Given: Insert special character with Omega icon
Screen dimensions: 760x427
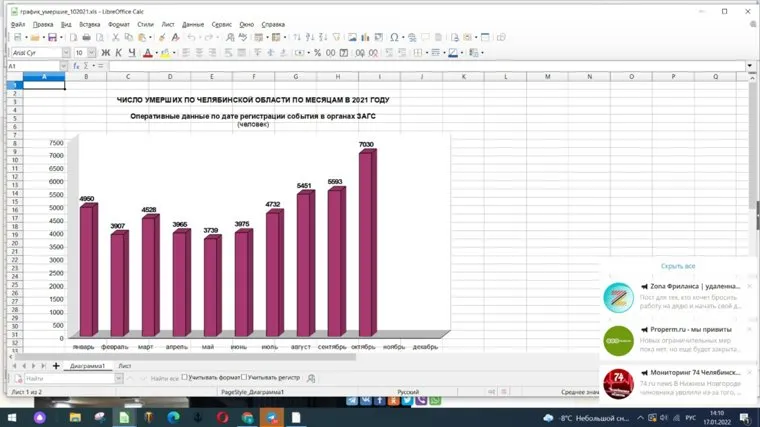Looking at the screenshot, I should pyautogui.click(x=394, y=38).
